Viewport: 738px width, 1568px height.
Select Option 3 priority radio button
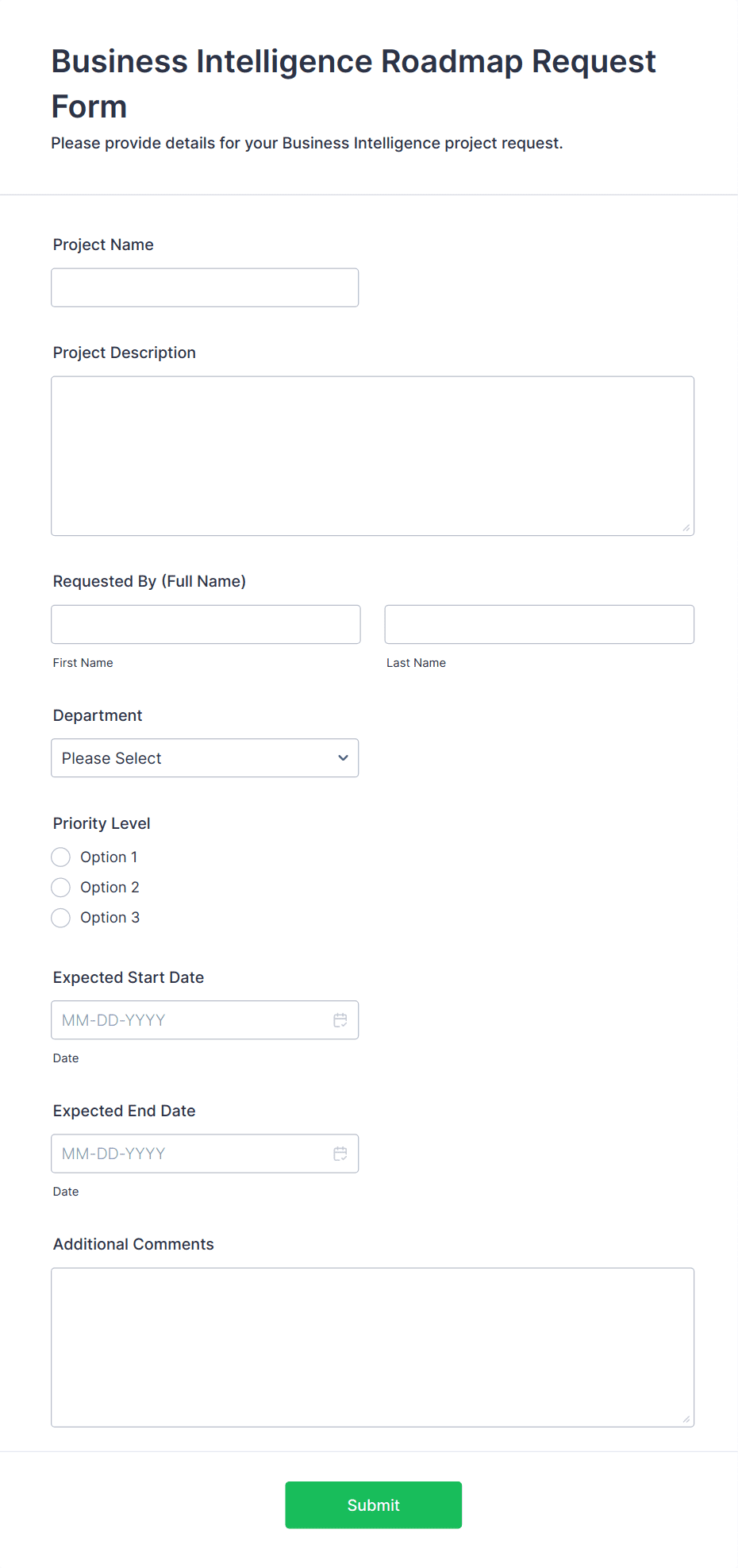(61, 918)
